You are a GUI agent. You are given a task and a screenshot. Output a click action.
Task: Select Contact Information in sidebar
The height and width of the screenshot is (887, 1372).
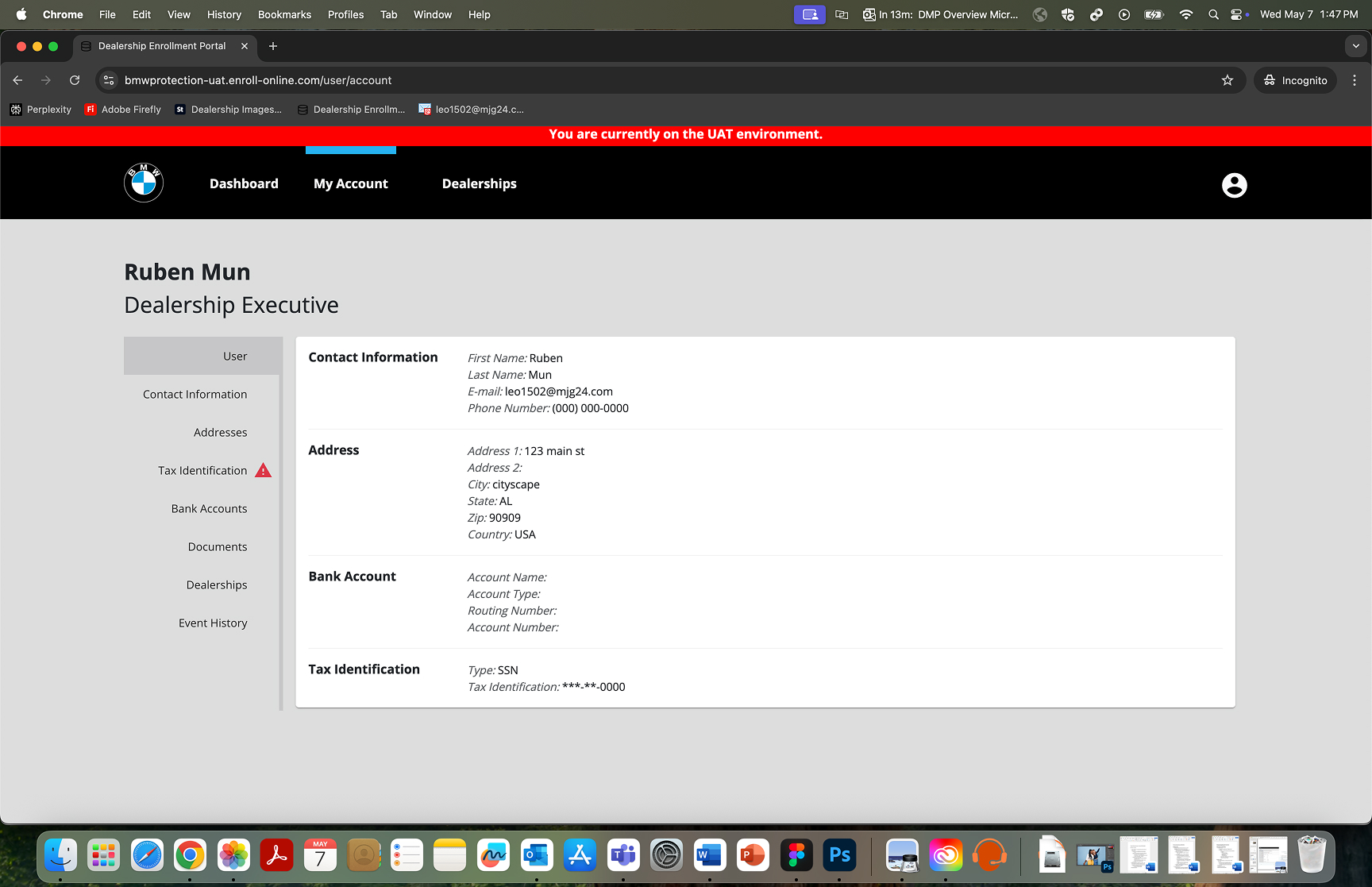[195, 395]
